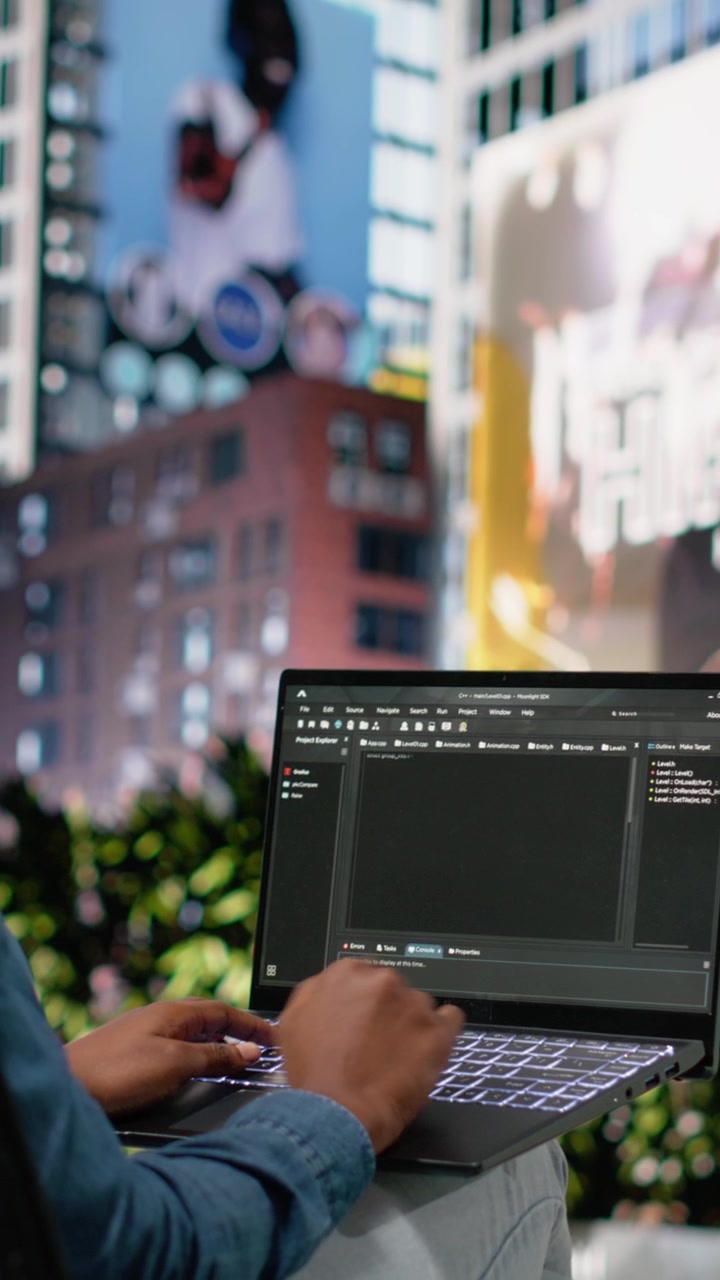Open the Errors tab
The image size is (720, 1280).
(x=353, y=946)
